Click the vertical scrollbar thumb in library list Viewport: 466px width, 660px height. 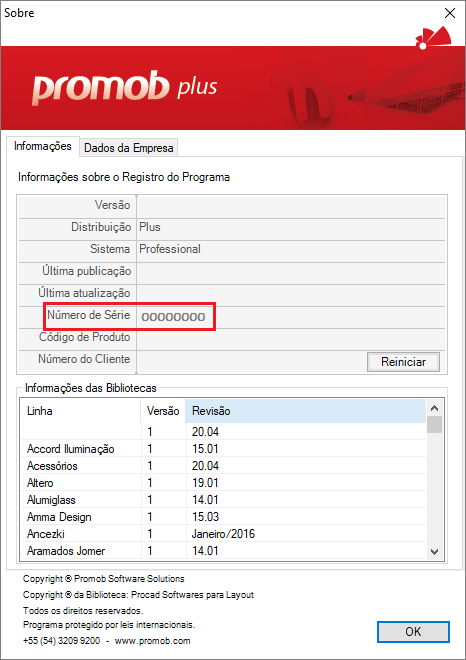[435, 424]
